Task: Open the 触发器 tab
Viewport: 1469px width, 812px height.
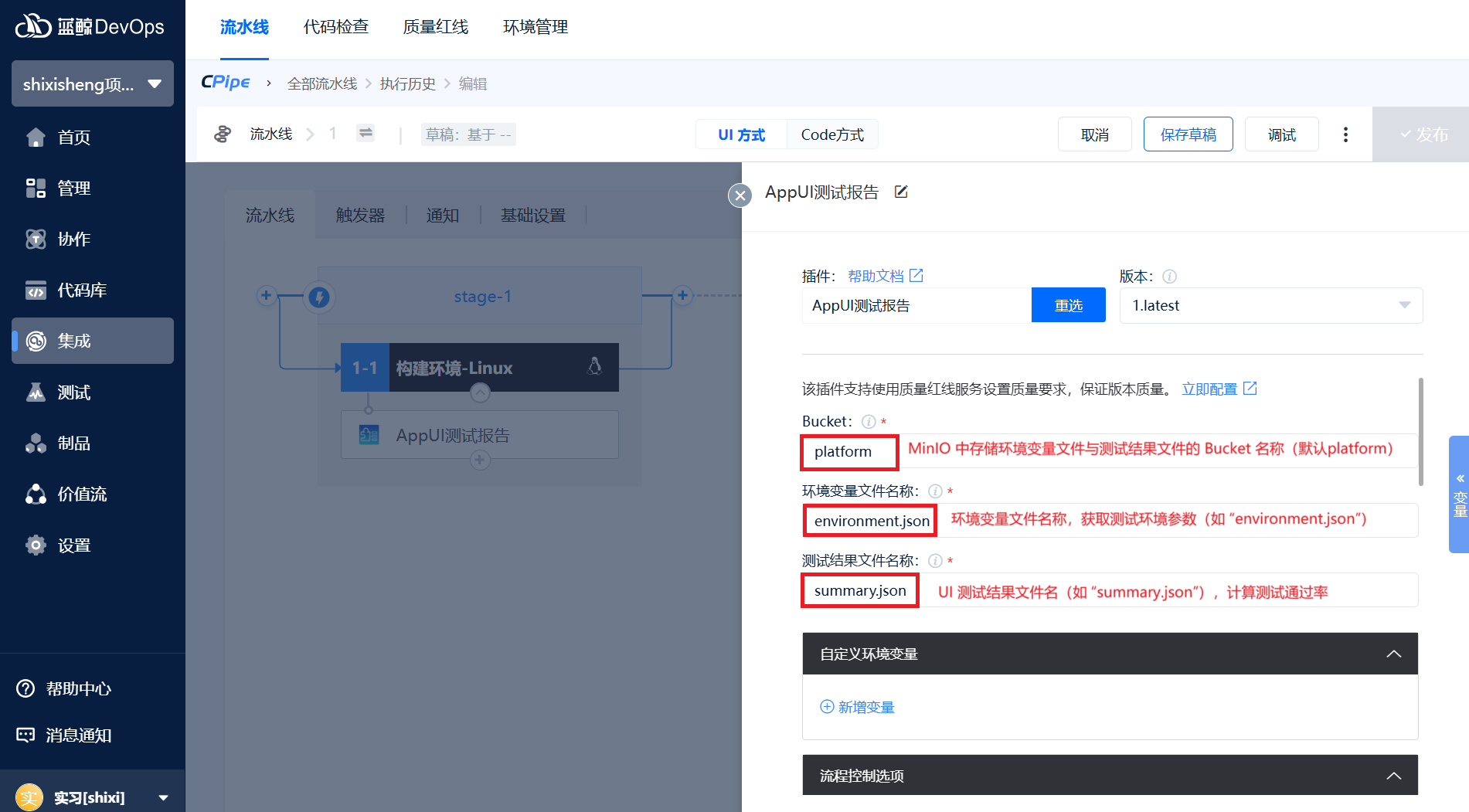Action: coord(360,216)
